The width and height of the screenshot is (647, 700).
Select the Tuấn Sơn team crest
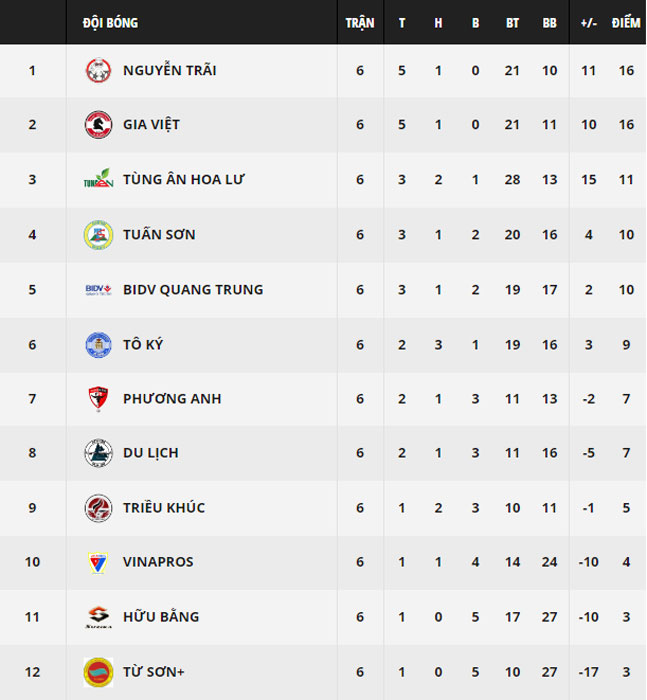98,234
